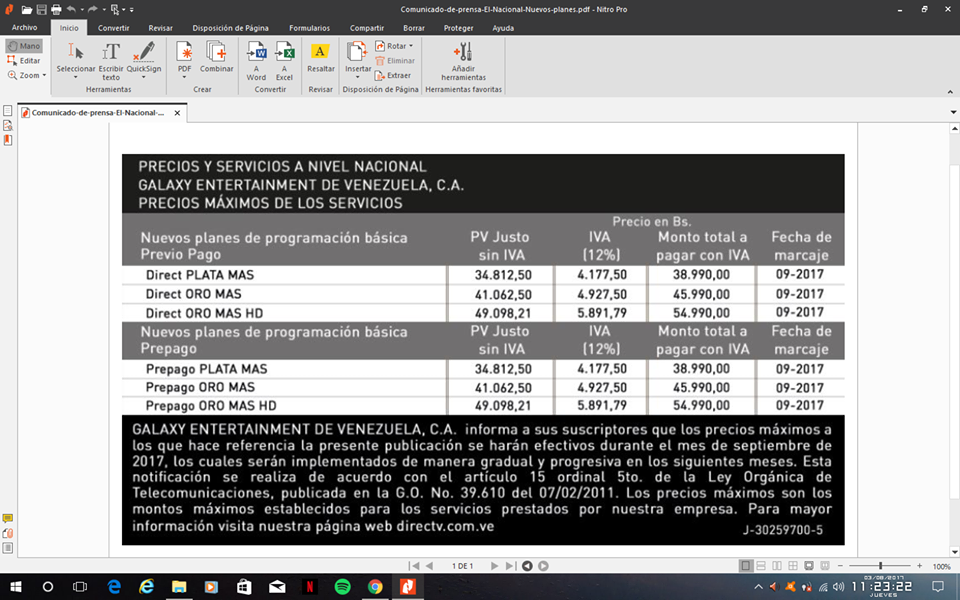Screen dimensions: 960x600
Task: Open the QuickSign signature tool
Action: click(144, 58)
